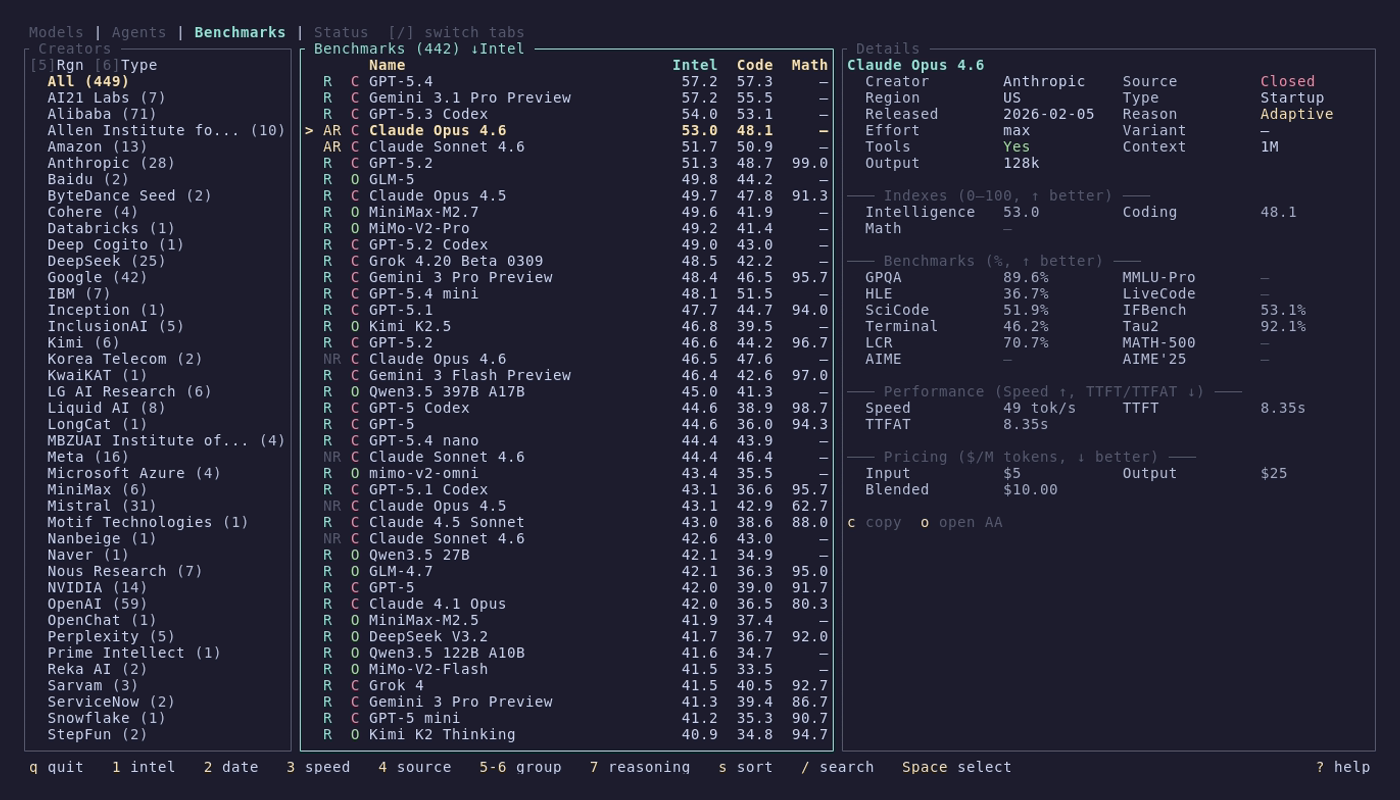Switch to the Models tab

tap(55, 32)
